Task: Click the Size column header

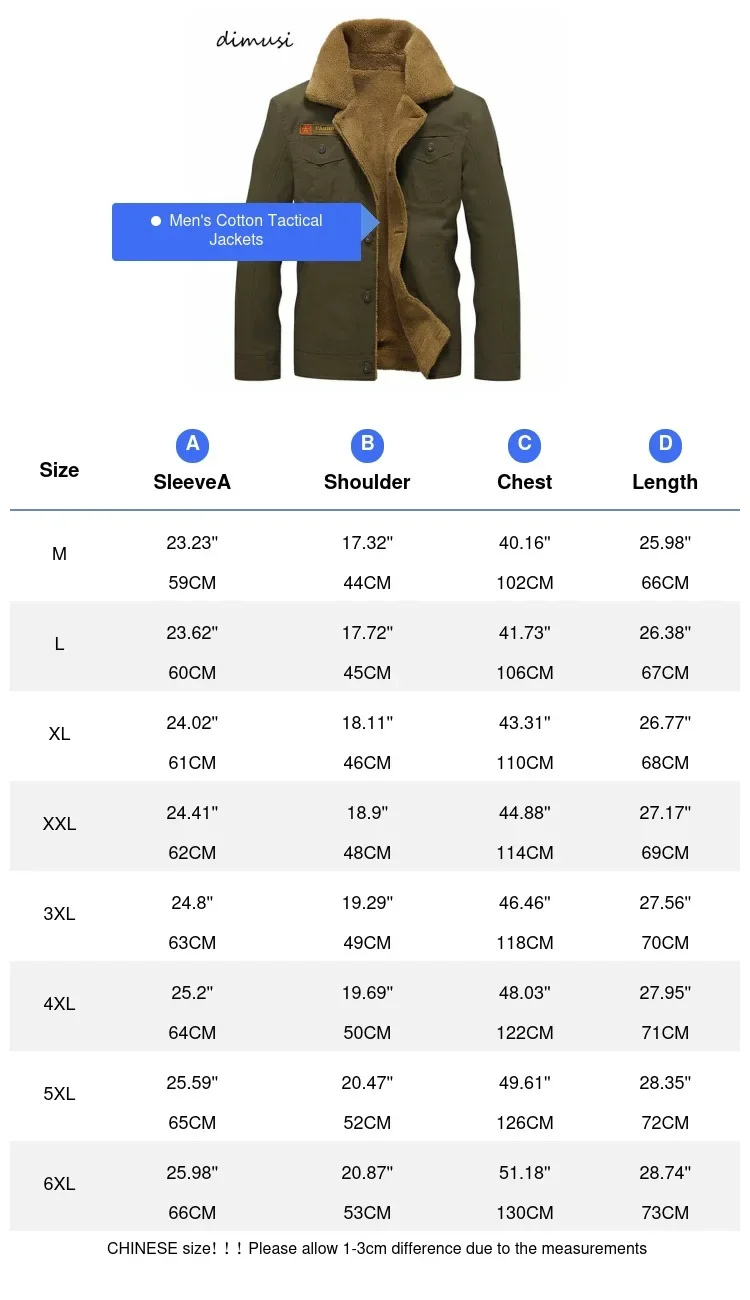Action: tap(59, 470)
